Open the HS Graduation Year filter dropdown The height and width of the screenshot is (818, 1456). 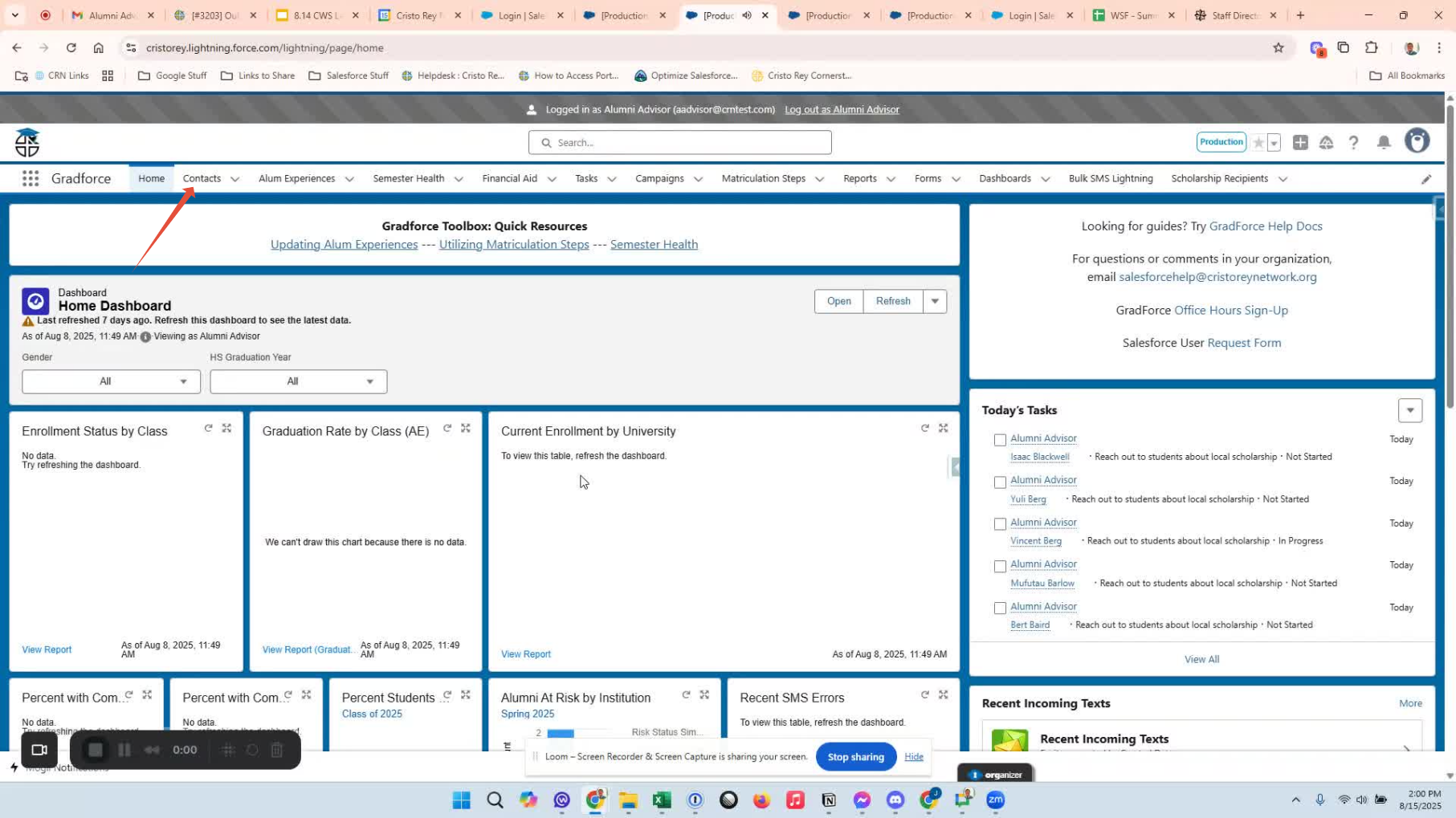coord(299,381)
